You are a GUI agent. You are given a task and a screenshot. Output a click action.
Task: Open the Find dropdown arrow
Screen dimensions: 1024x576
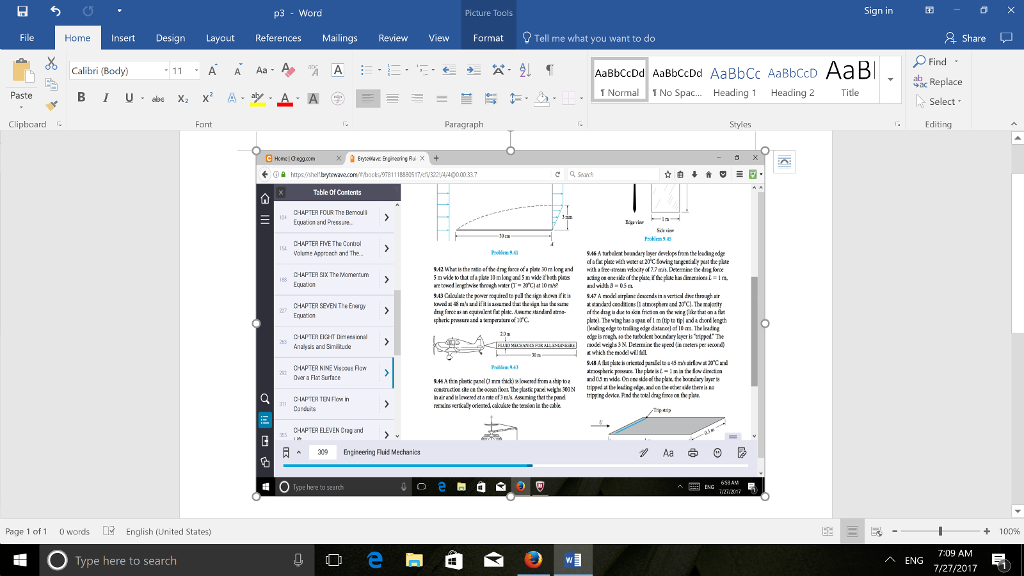954,62
